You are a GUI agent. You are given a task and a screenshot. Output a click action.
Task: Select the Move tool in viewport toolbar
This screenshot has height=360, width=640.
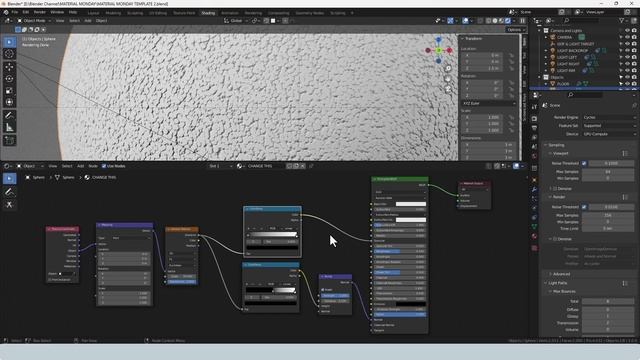click(x=9, y=67)
